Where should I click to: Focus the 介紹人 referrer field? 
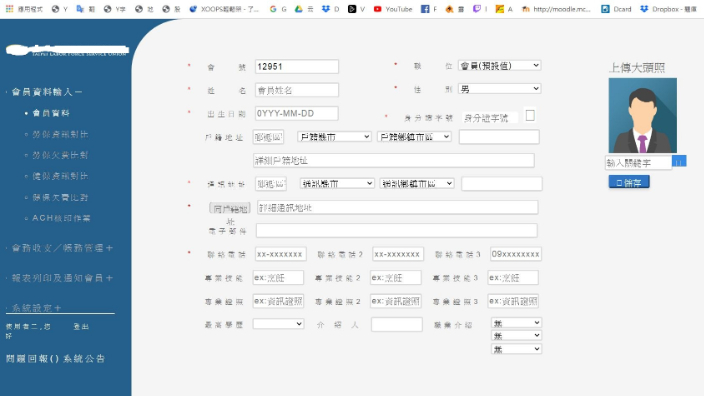[x=397, y=324]
